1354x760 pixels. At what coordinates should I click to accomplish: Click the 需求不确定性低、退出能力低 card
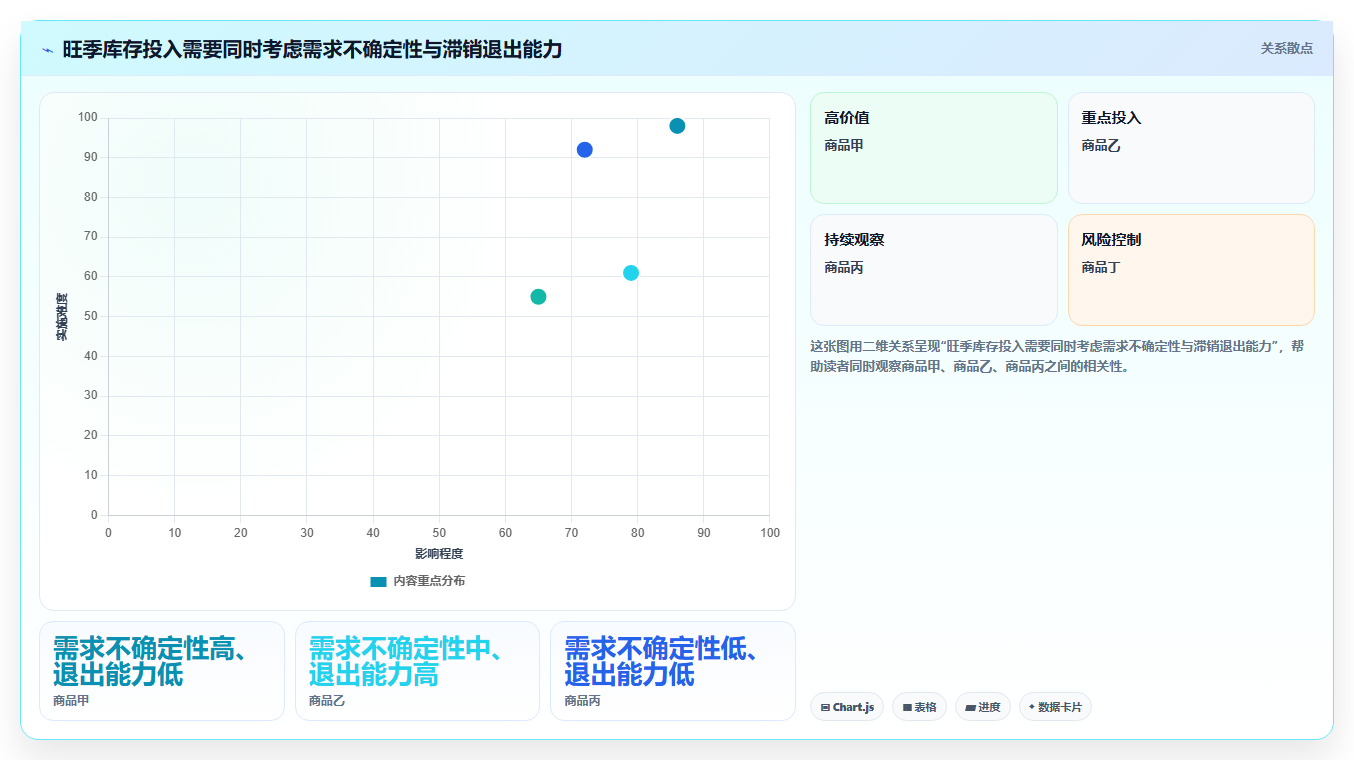tap(673, 671)
